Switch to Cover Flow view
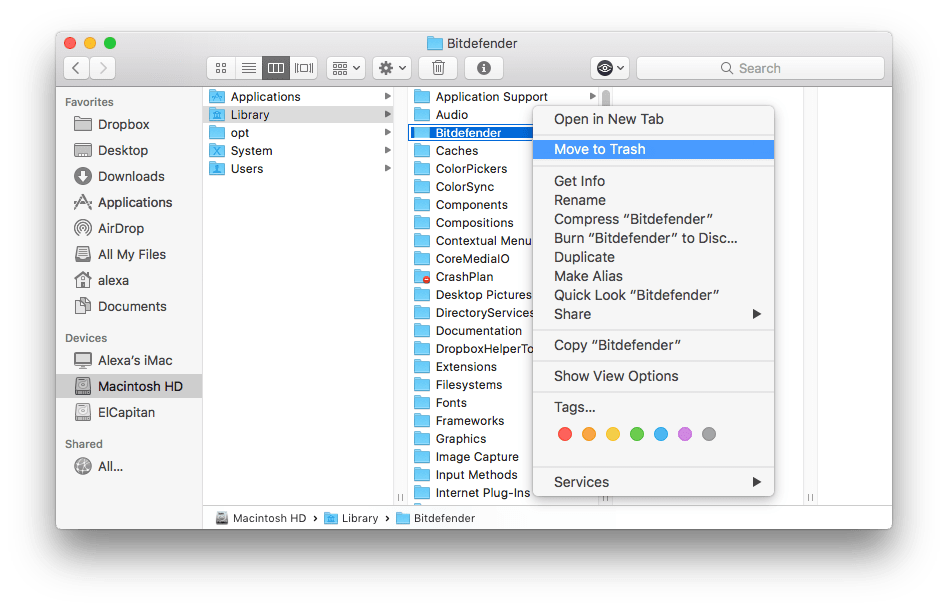 [x=304, y=67]
